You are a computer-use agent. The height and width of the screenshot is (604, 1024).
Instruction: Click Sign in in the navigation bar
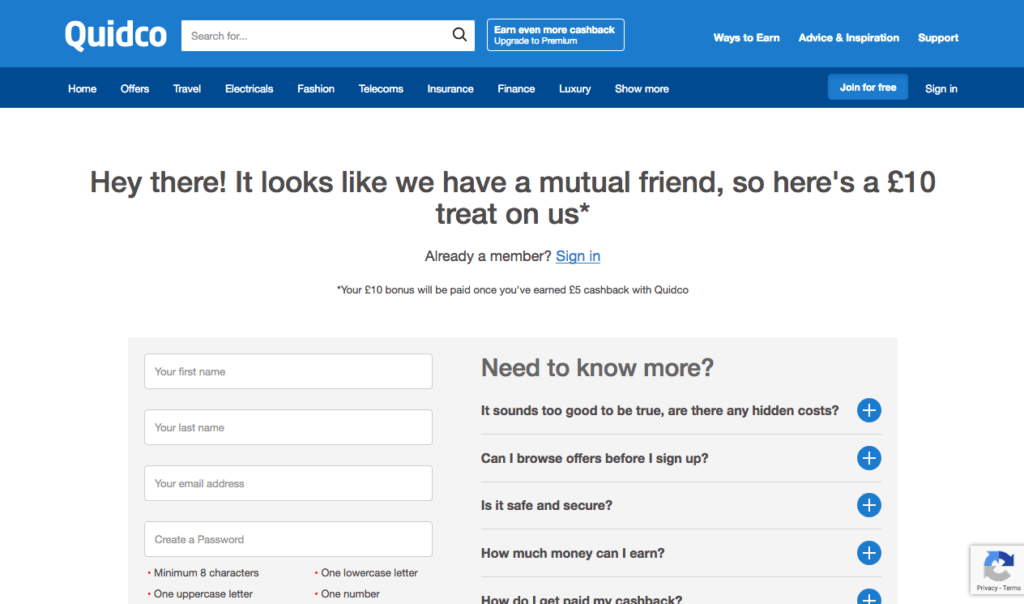(941, 89)
